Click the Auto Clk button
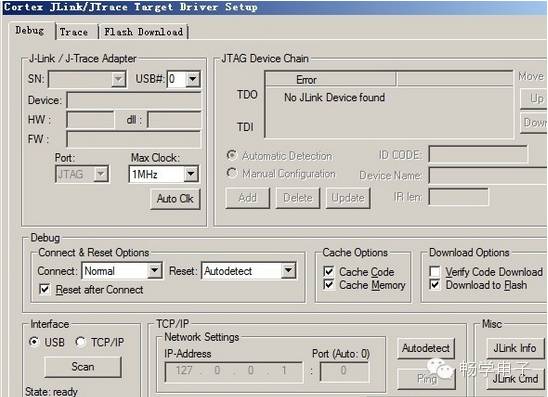The image size is (548, 397). click(x=175, y=198)
